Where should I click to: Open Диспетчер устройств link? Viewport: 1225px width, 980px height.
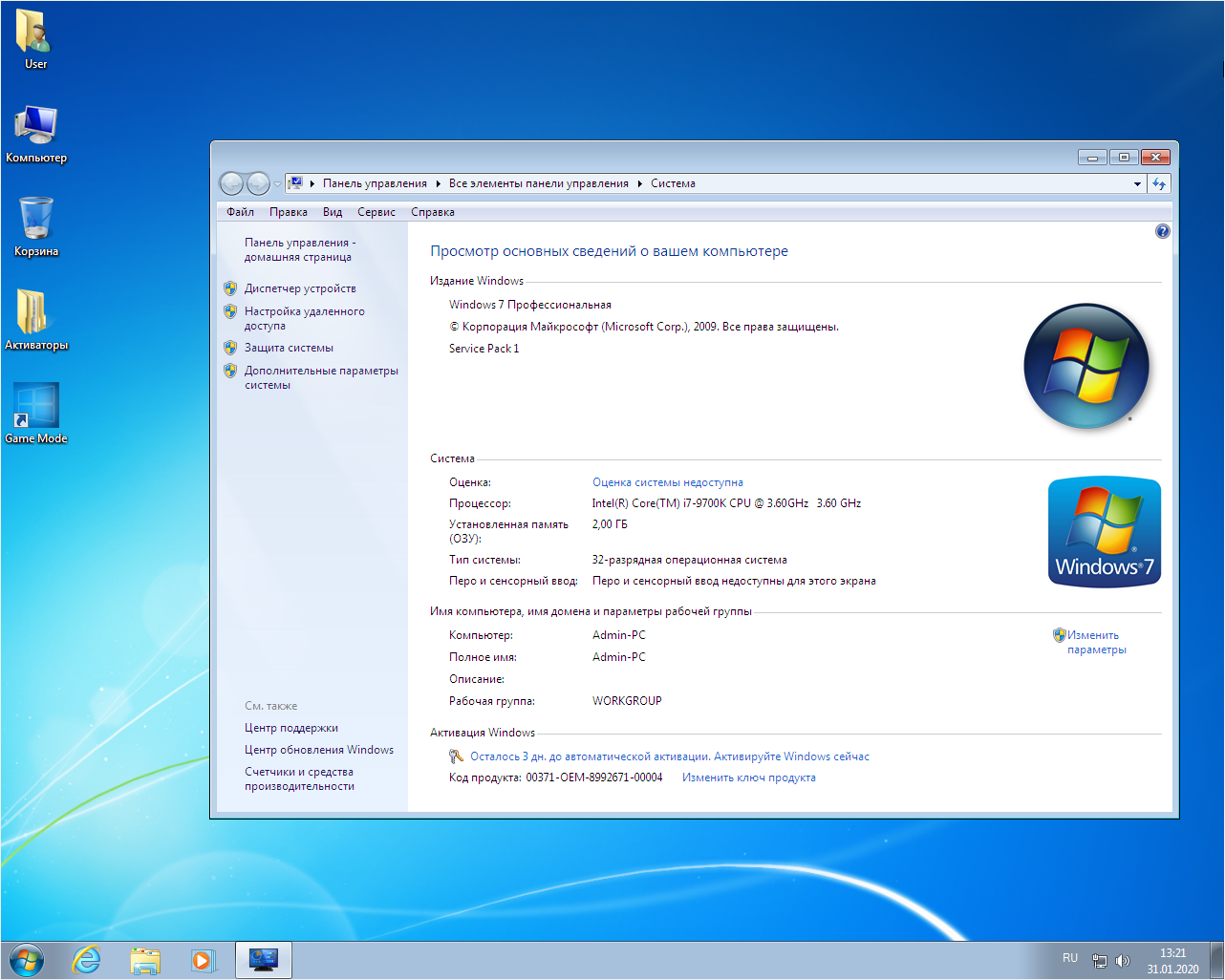300,288
